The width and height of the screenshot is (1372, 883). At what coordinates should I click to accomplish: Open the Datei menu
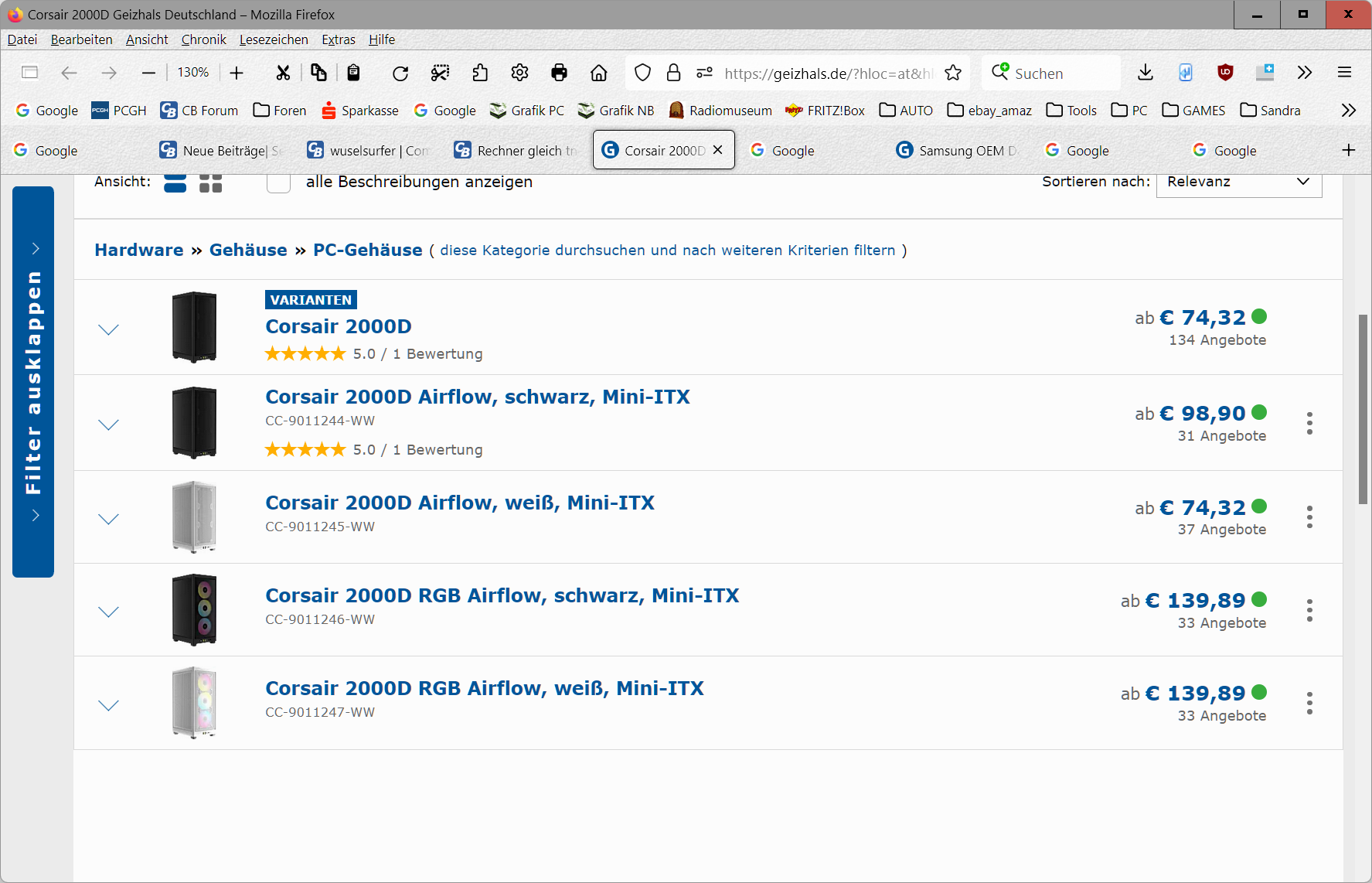22,39
